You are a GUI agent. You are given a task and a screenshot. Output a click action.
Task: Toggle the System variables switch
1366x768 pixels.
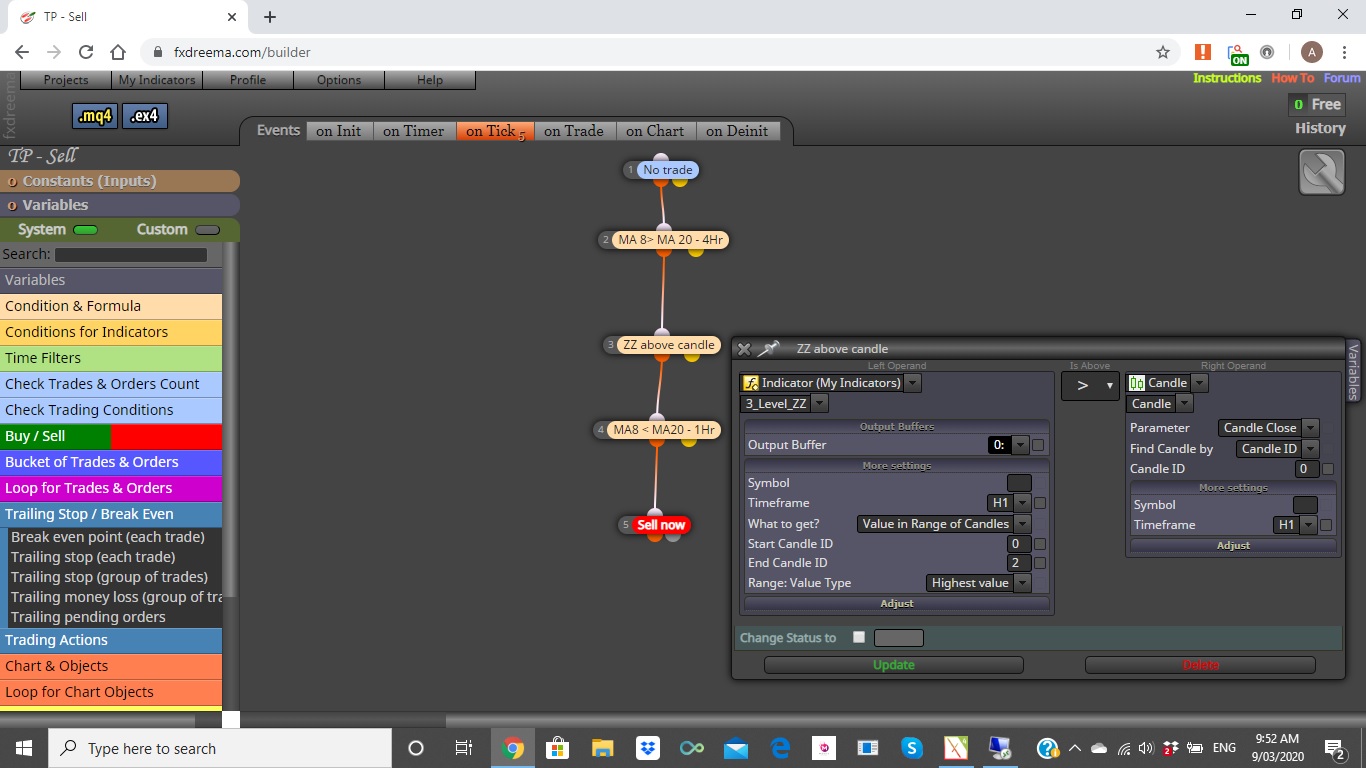[85, 230]
